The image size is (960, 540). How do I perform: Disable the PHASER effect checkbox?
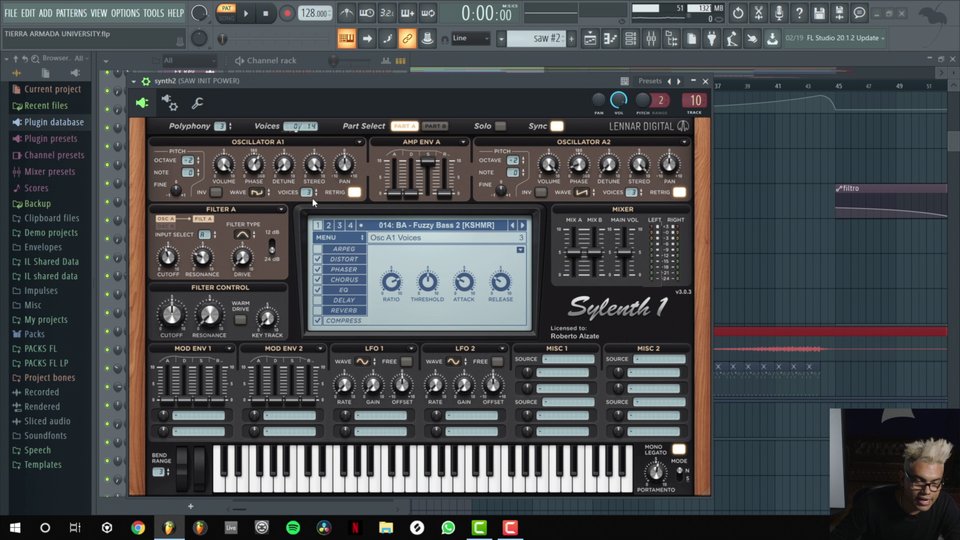pyautogui.click(x=317, y=269)
